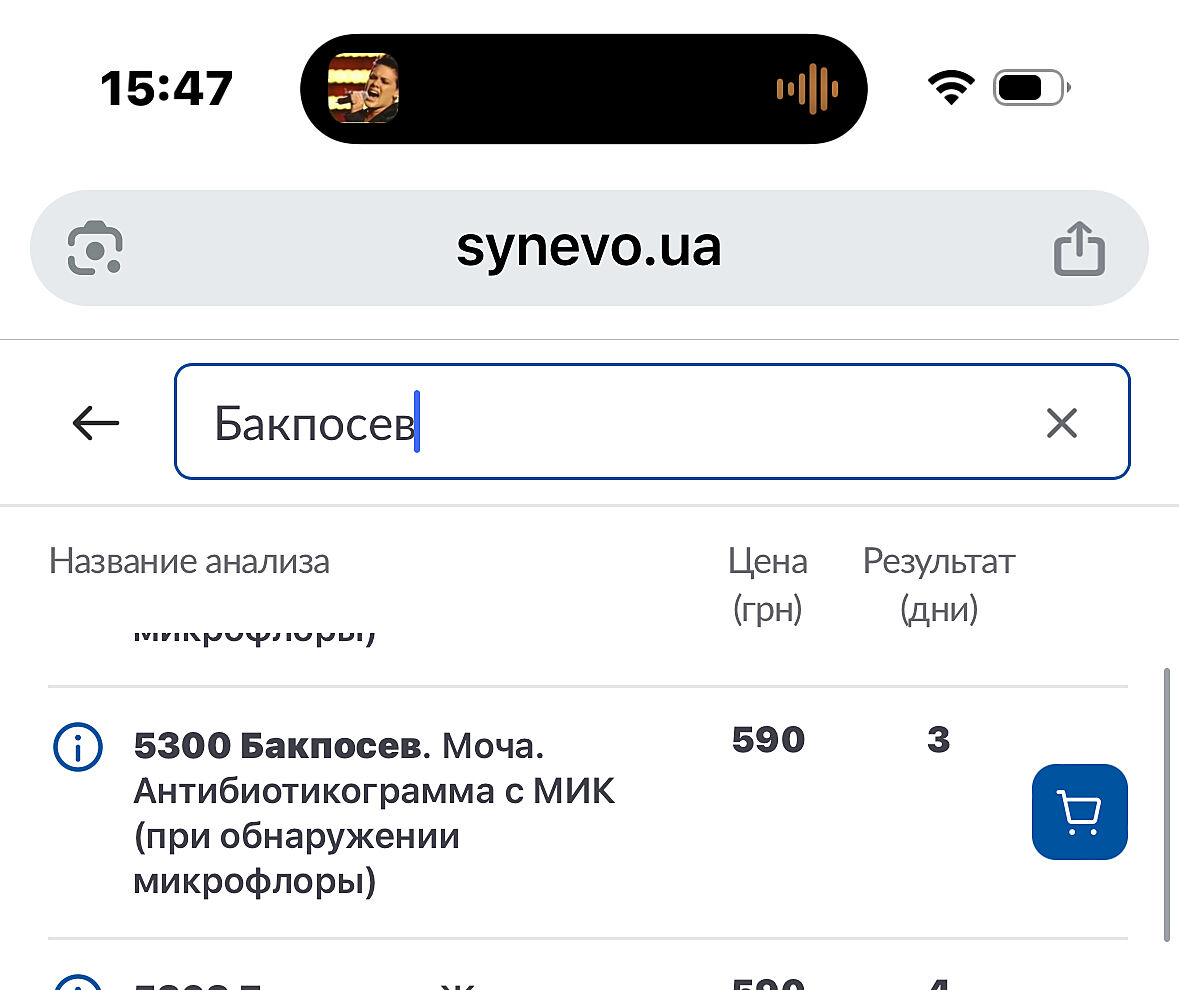Image resolution: width=1179 pixels, height=990 pixels.
Task: Tap the Wi-Fi status icon
Action: [951, 89]
